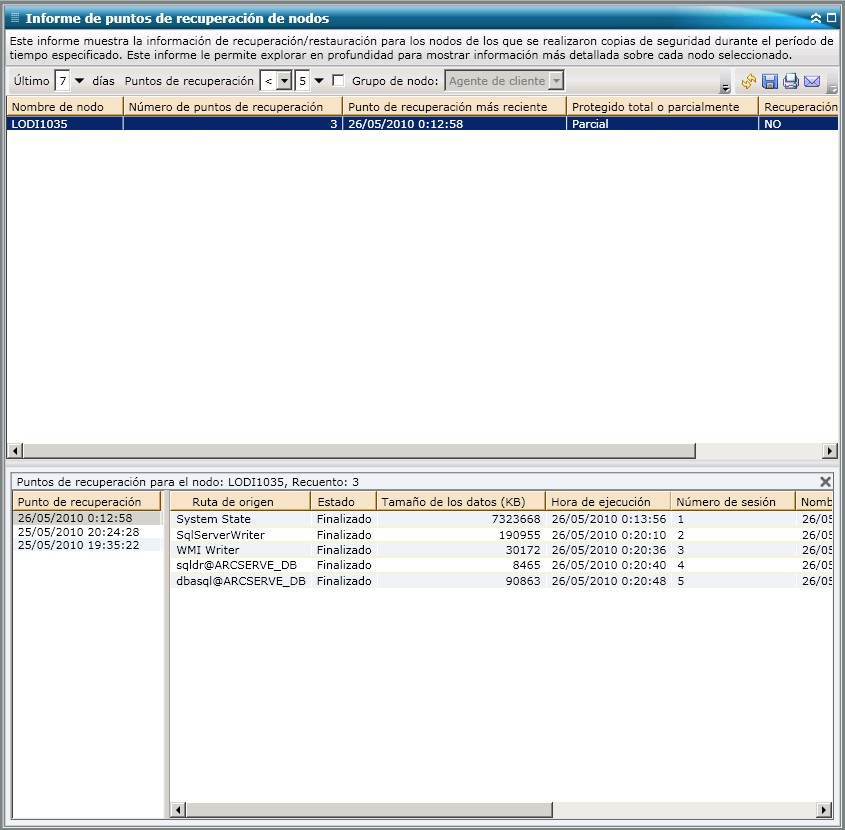The height and width of the screenshot is (830, 845).
Task: Select the SqlServerWriter source row
Action: (502, 535)
